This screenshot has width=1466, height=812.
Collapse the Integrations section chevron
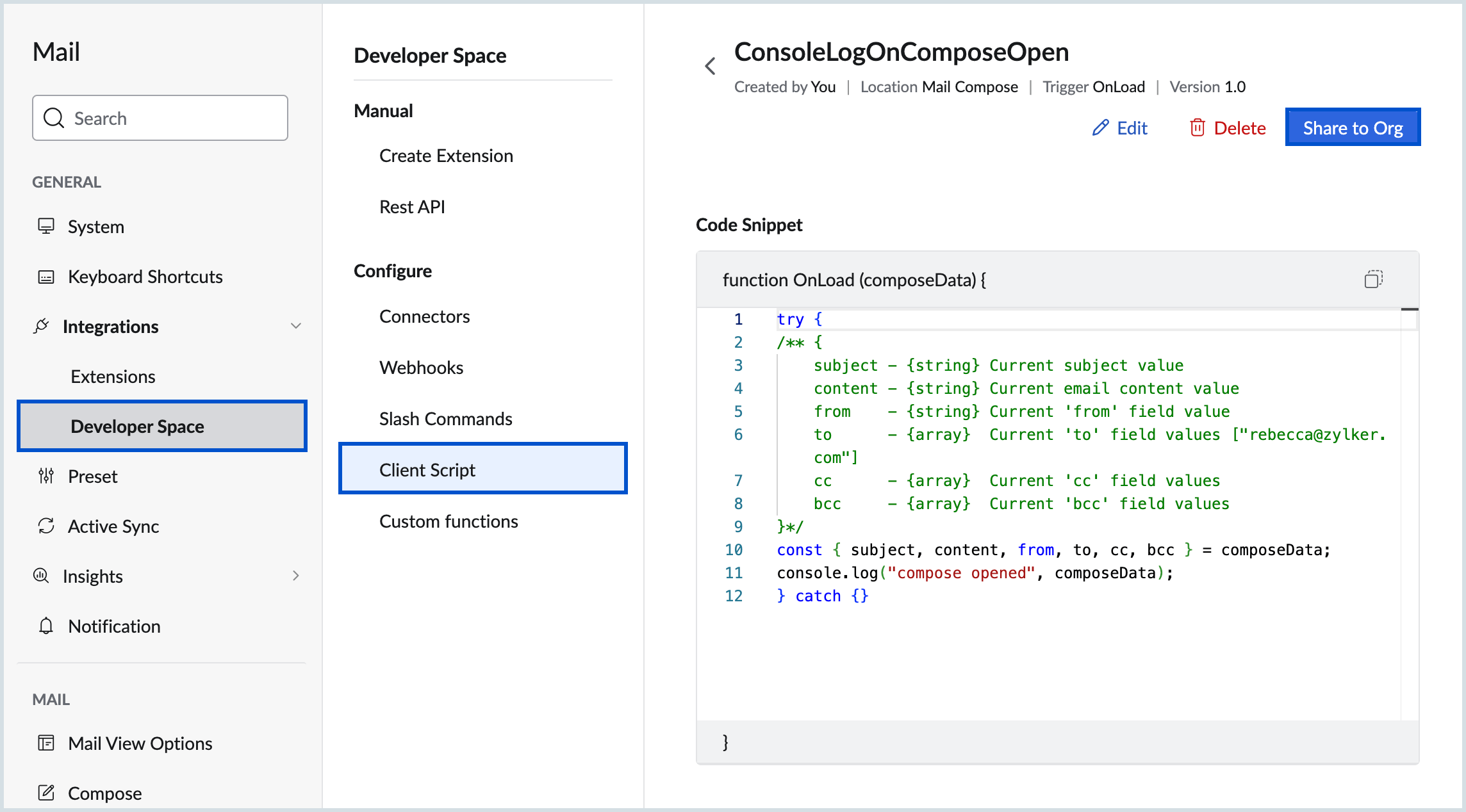(x=296, y=326)
